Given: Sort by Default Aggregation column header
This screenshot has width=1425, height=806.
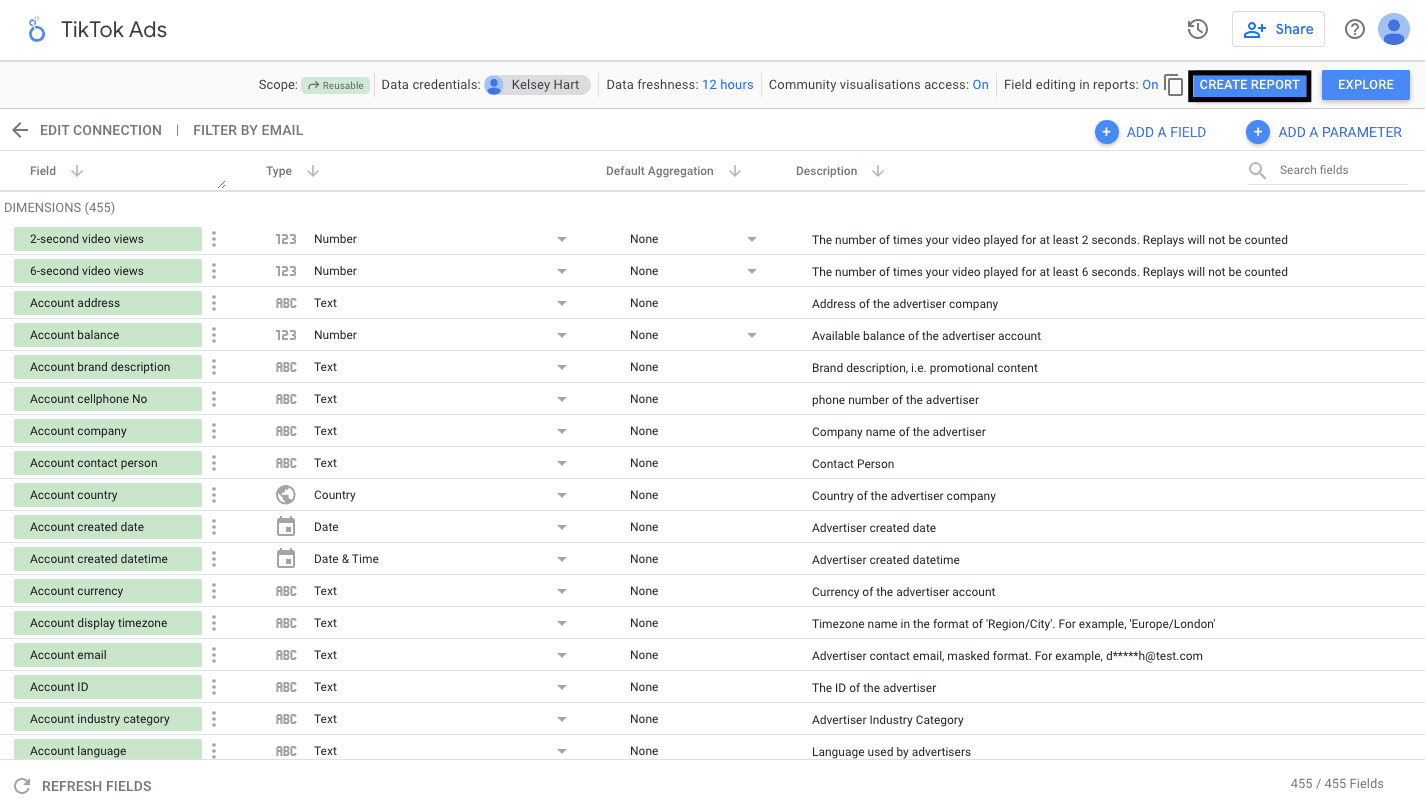Looking at the screenshot, I should [x=660, y=171].
